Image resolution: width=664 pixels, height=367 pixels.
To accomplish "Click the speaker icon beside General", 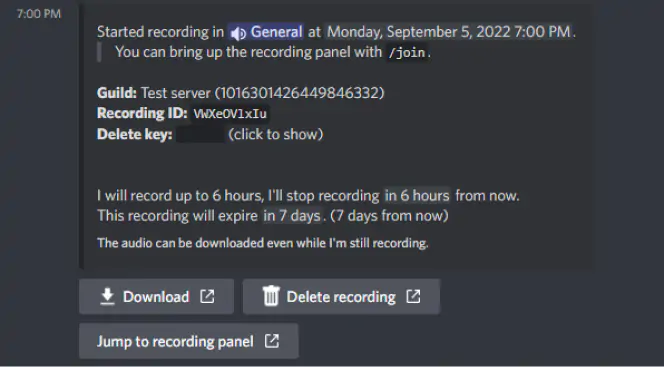I will (x=238, y=33).
